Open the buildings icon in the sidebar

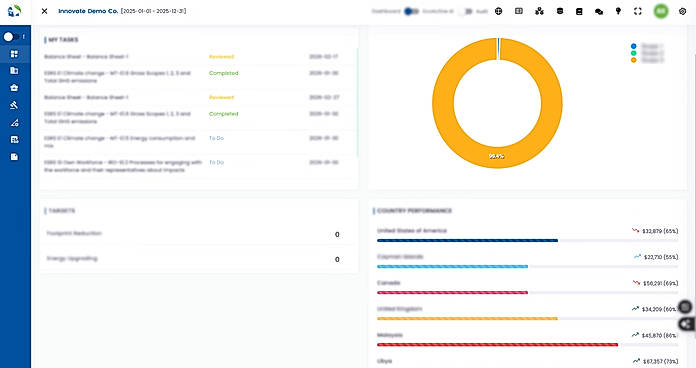pyautogui.click(x=14, y=71)
